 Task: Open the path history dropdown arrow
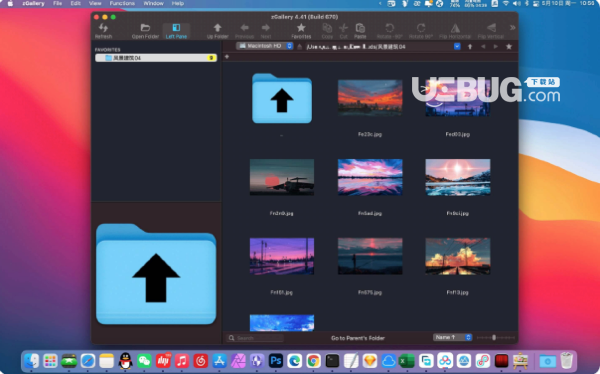pyautogui.click(x=457, y=46)
